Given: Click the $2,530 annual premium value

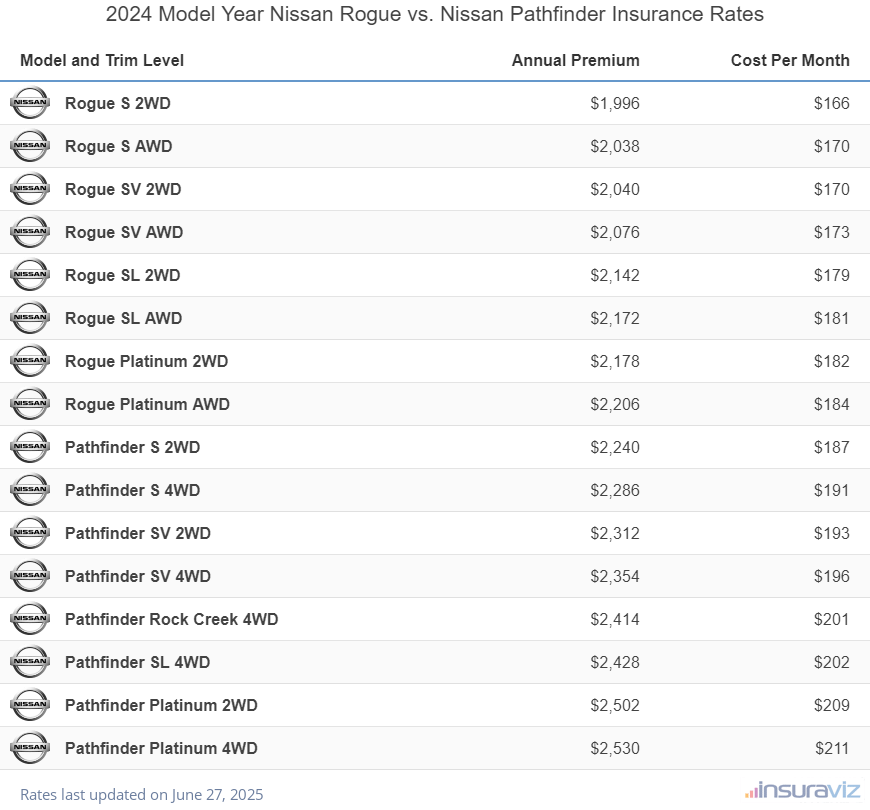Looking at the screenshot, I should (614, 748).
